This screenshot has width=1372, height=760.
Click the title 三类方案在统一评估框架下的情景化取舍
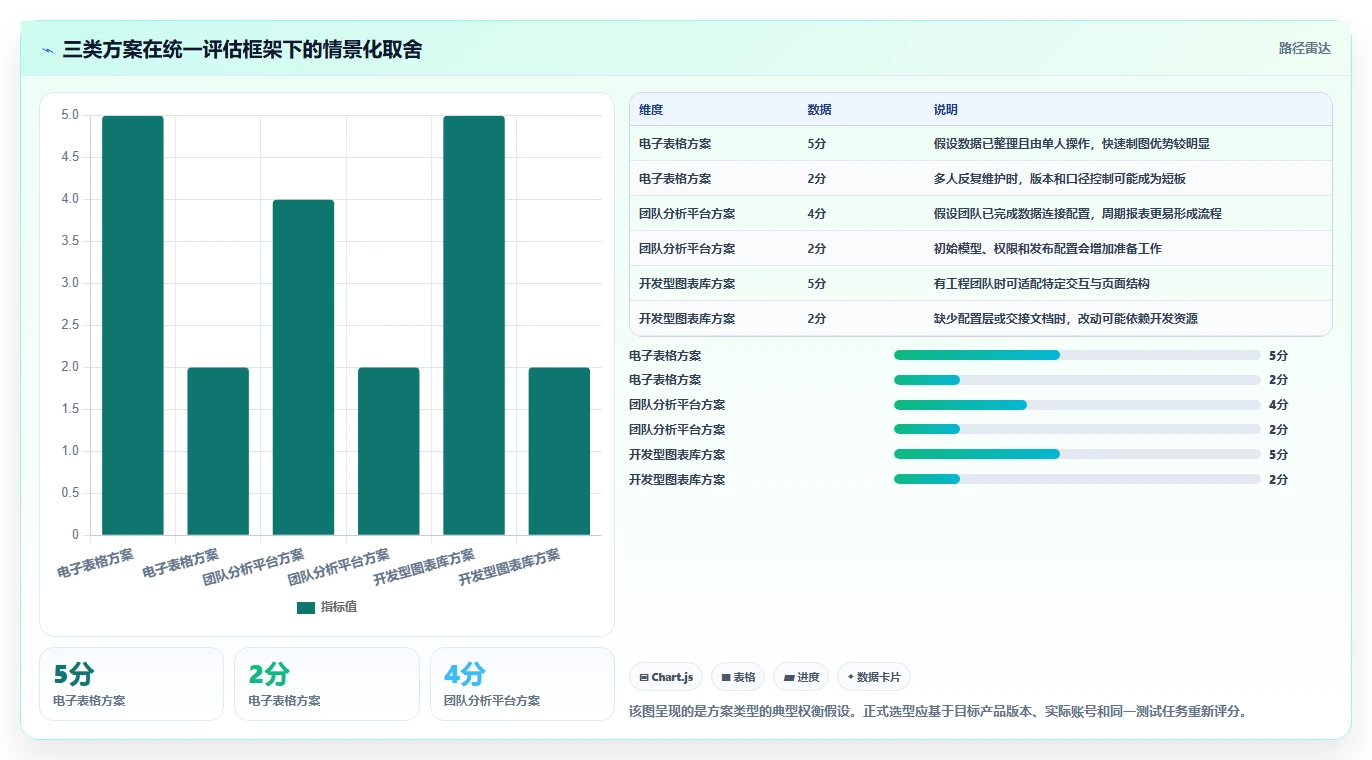(242, 49)
